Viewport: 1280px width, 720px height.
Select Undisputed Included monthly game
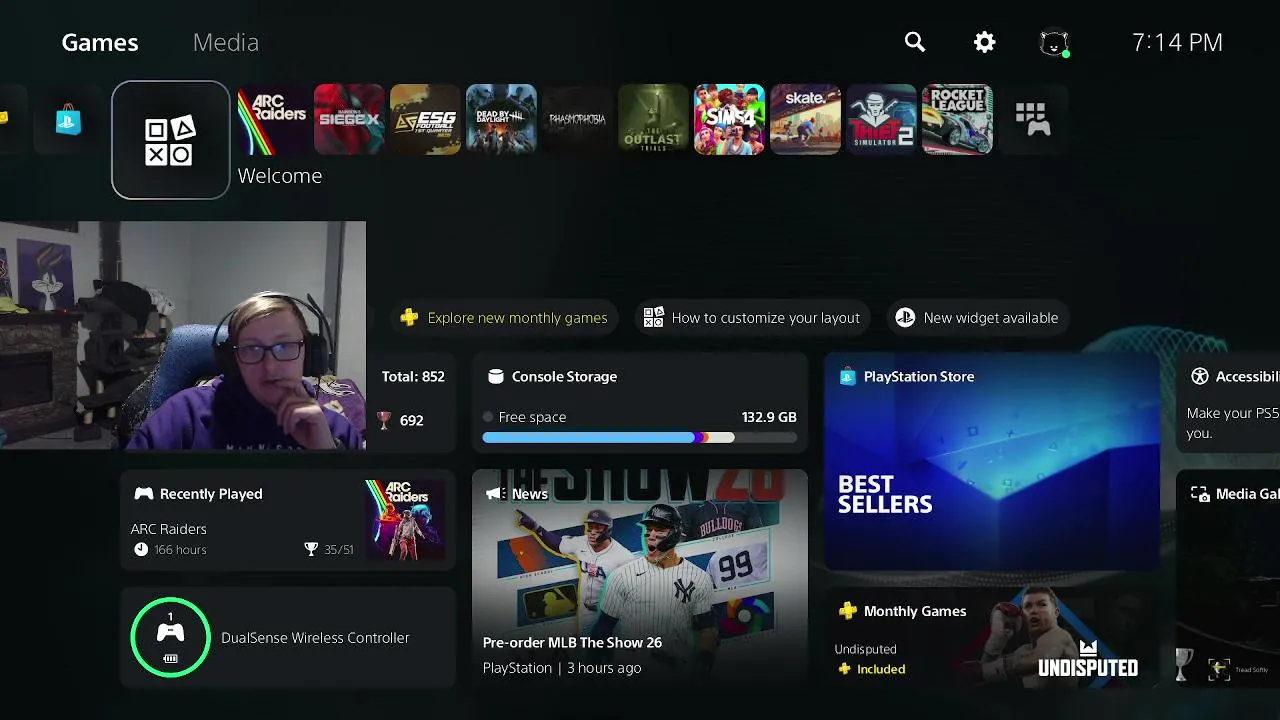(x=872, y=659)
